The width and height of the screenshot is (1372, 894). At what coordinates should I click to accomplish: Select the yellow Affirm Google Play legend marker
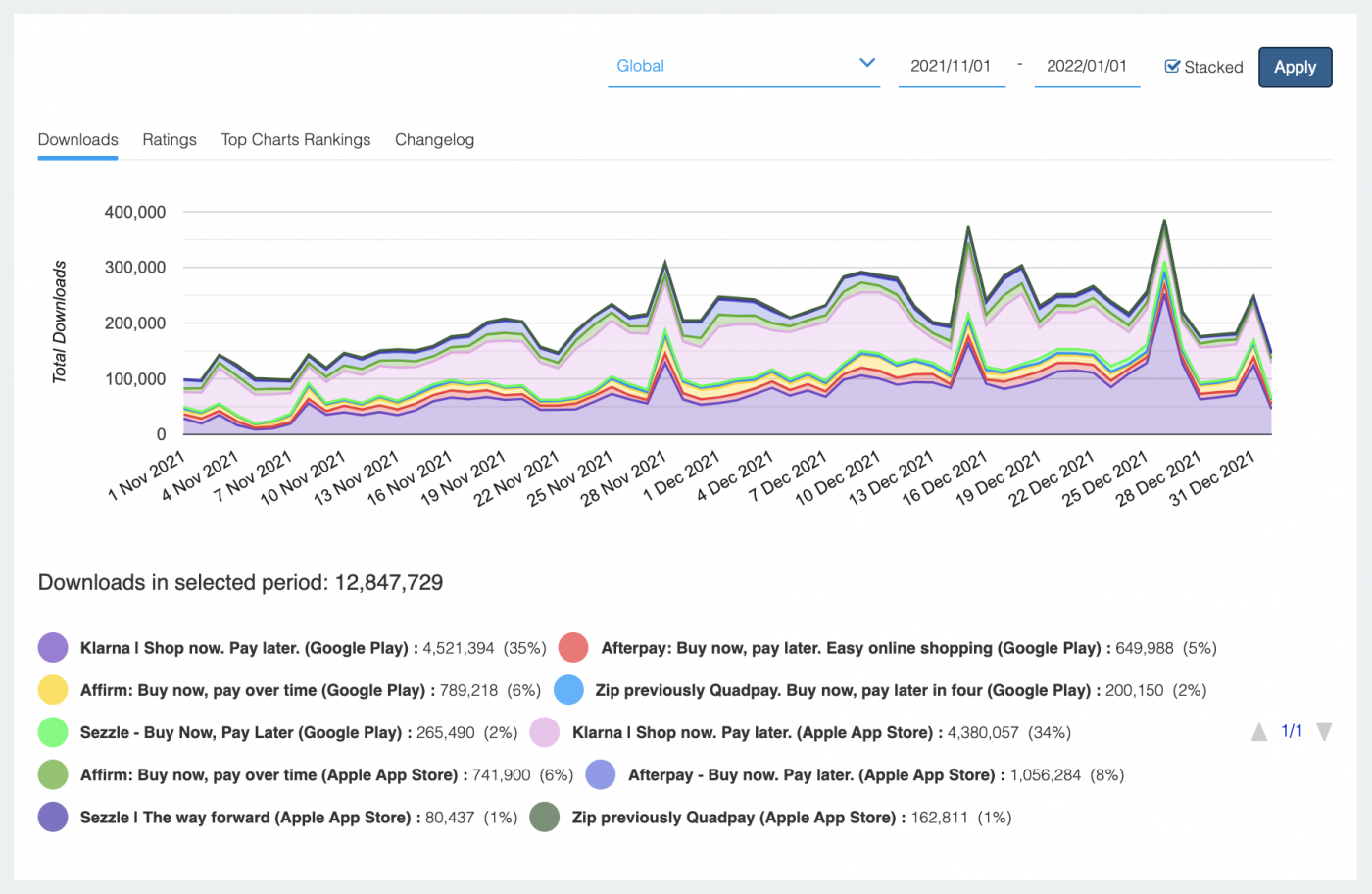[54, 690]
